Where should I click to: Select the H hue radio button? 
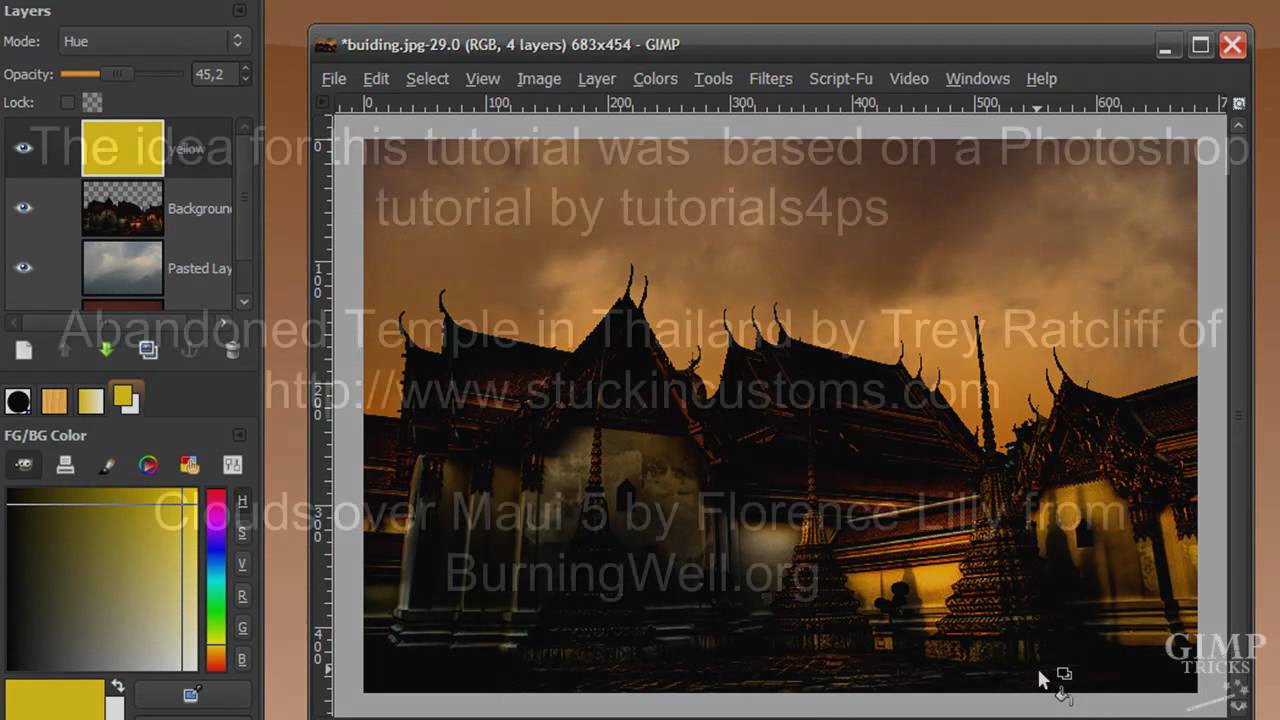(242, 501)
